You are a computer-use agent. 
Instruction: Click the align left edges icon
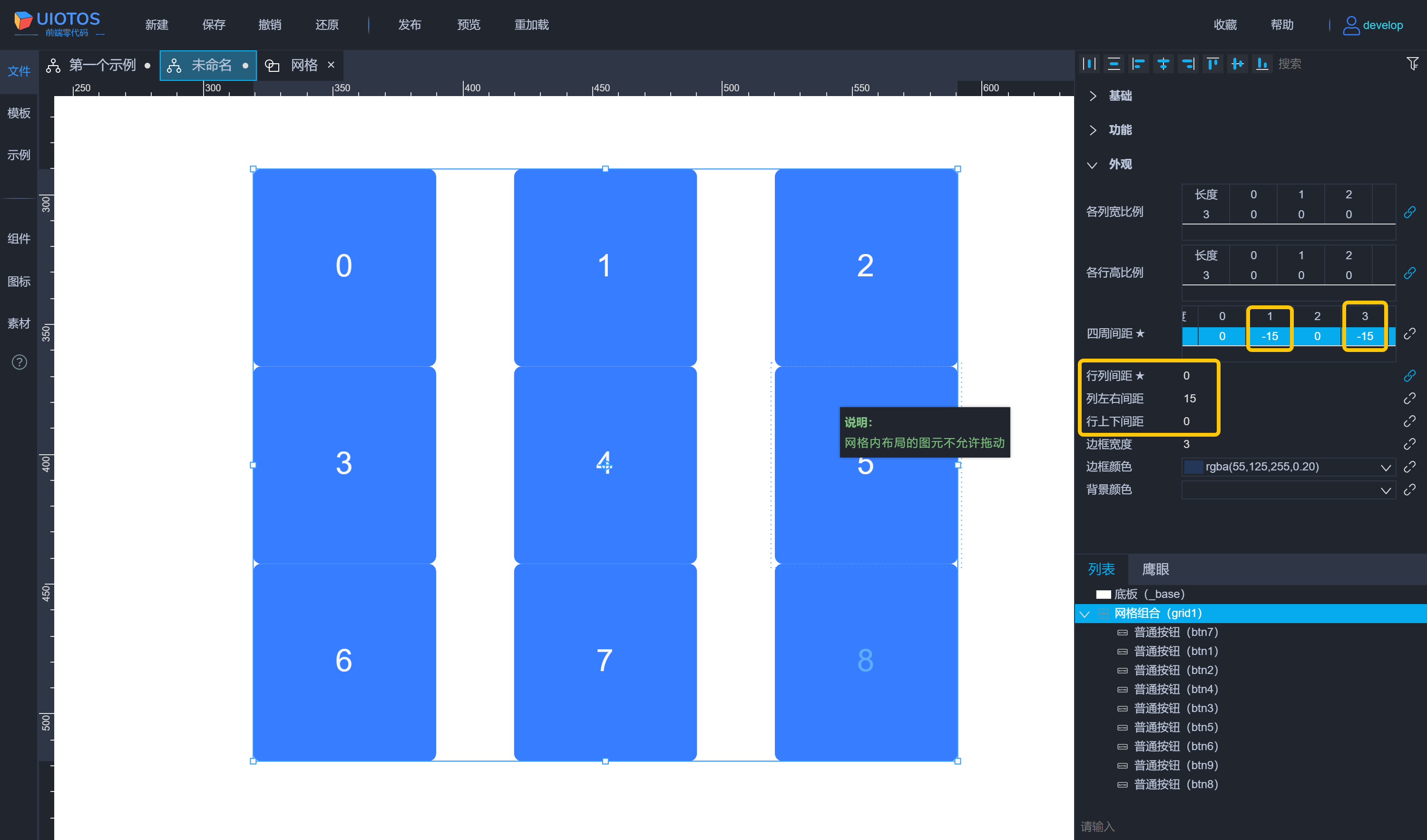[x=1138, y=64]
